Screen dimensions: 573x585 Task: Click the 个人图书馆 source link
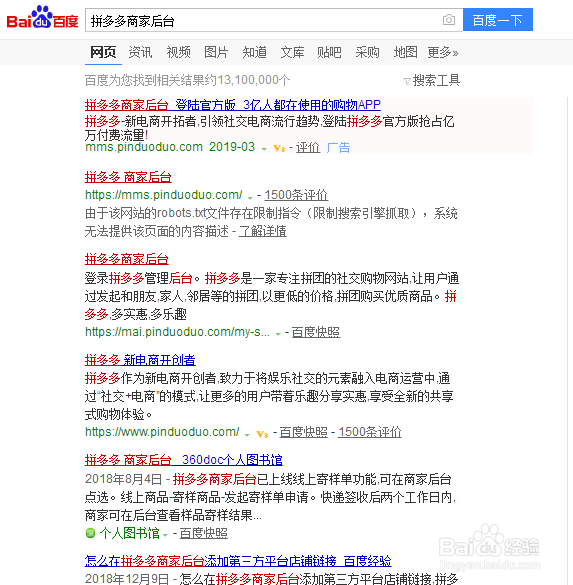(129, 533)
